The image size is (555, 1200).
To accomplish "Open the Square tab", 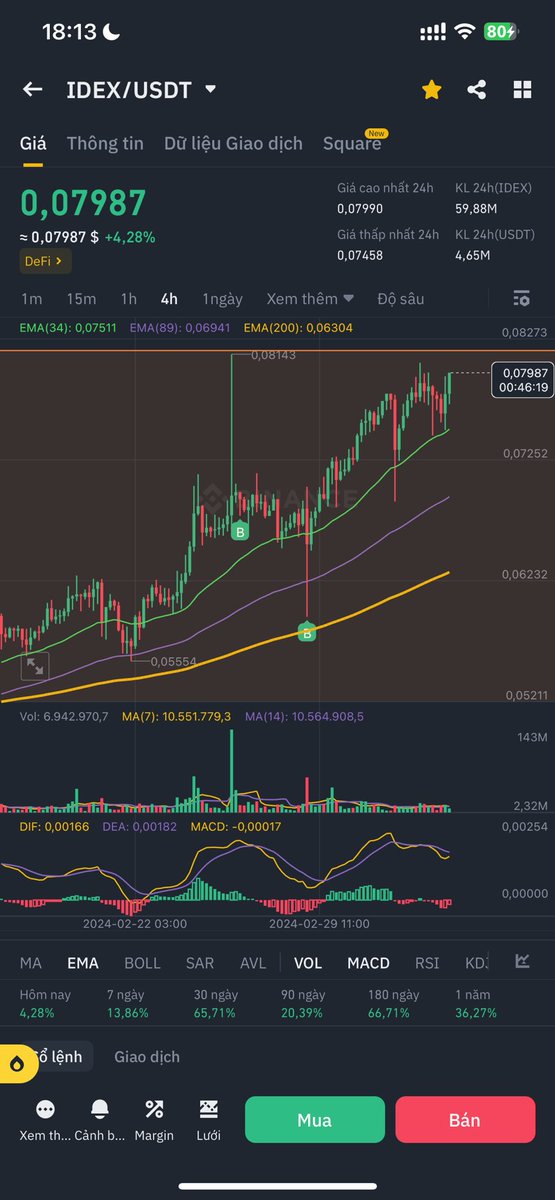I will tap(352, 143).
